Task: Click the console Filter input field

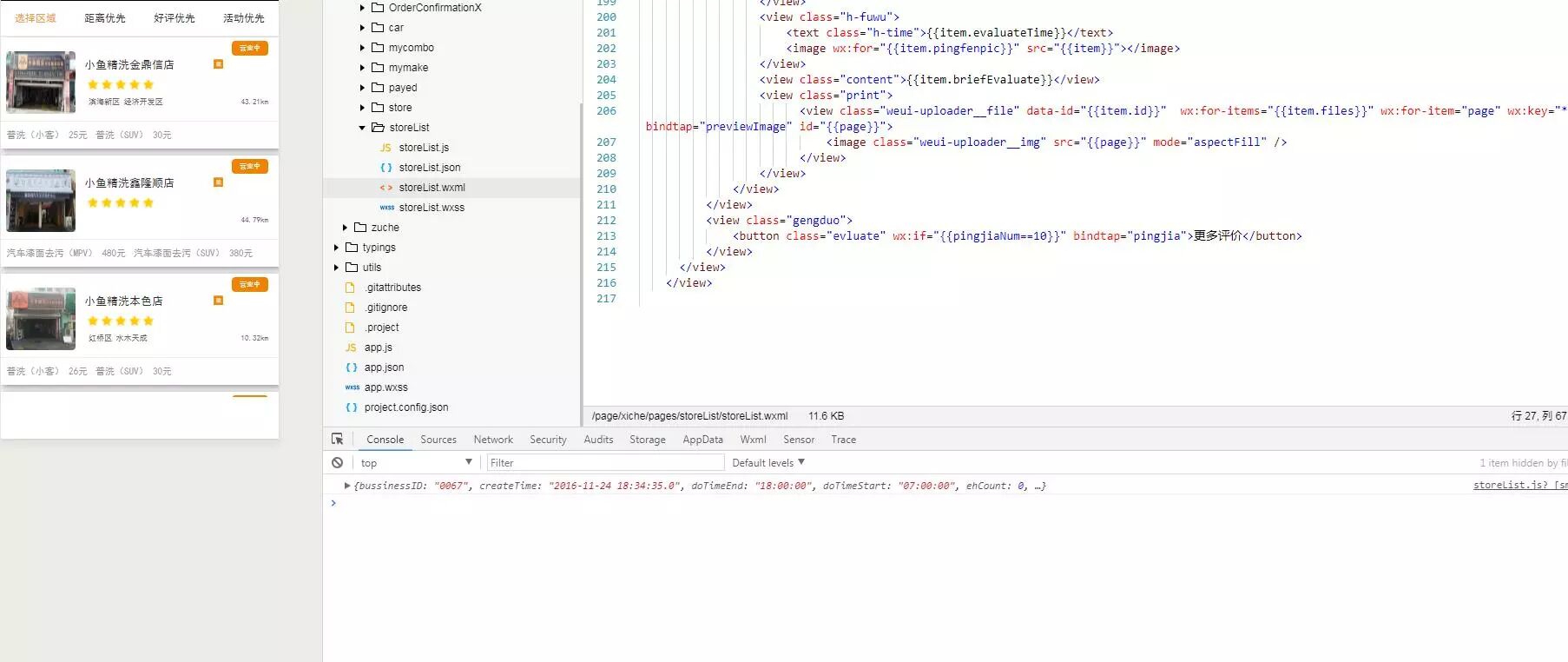Action: click(605, 463)
